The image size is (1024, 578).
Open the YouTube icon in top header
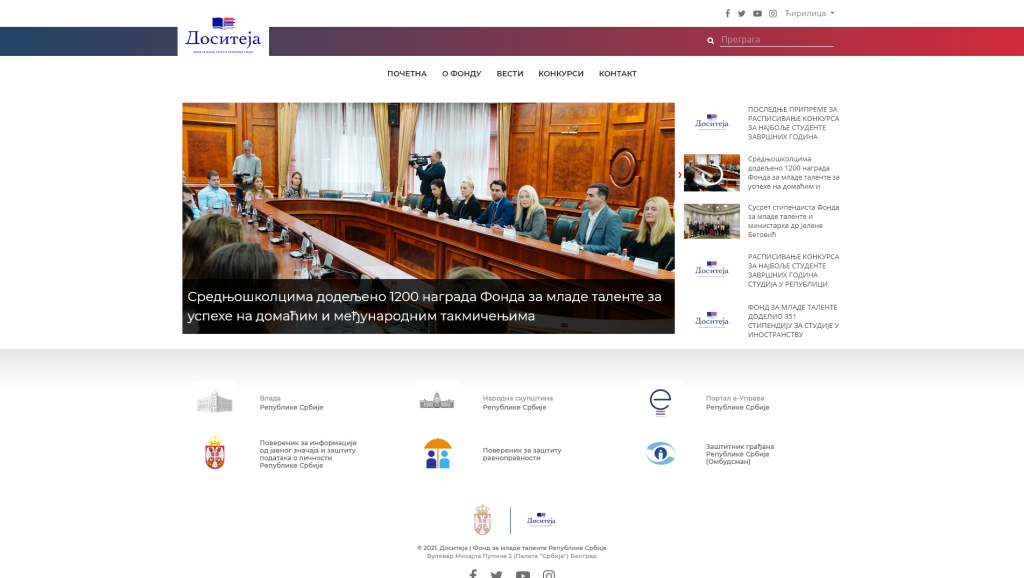click(x=757, y=13)
